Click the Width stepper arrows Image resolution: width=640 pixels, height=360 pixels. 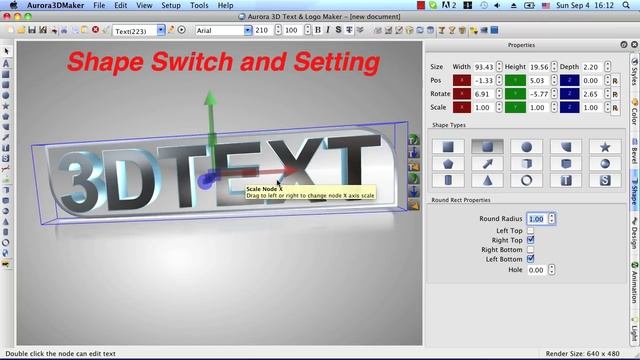point(499,67)
